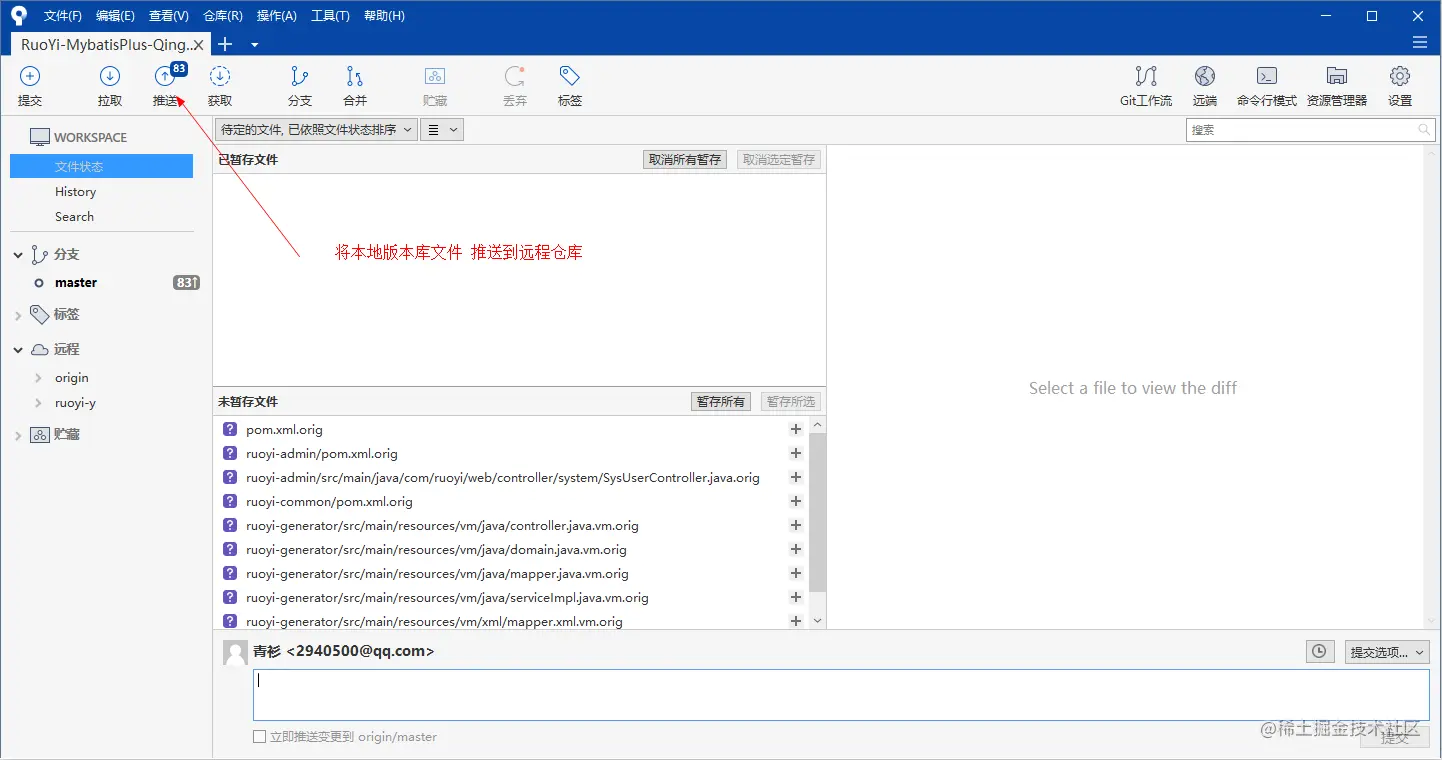1442x760 pixels.
Task: Select History in workspace sidebar
Action: coord(76,191)
